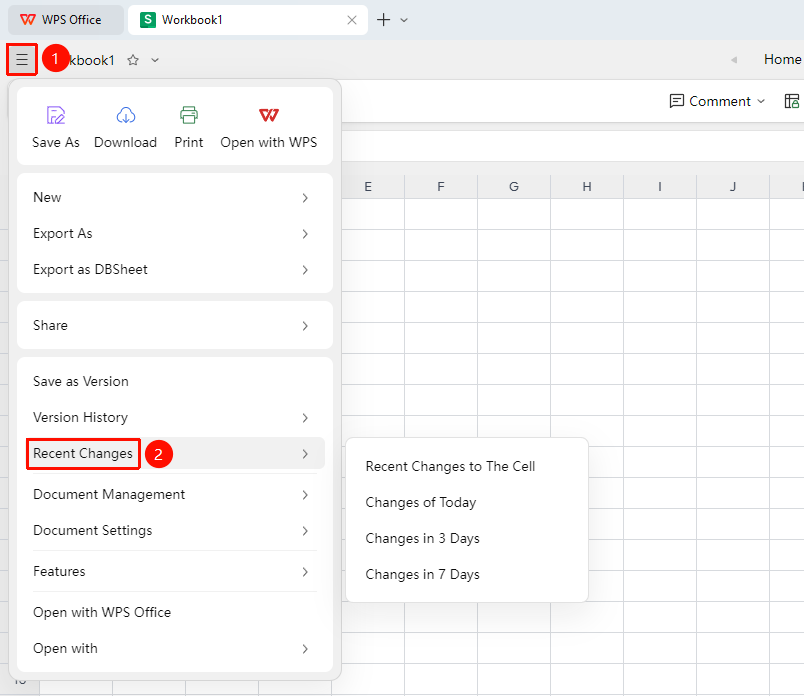Add a new tab with plus
The height and width of the screenshot is (696, 804).
(384, 20)
